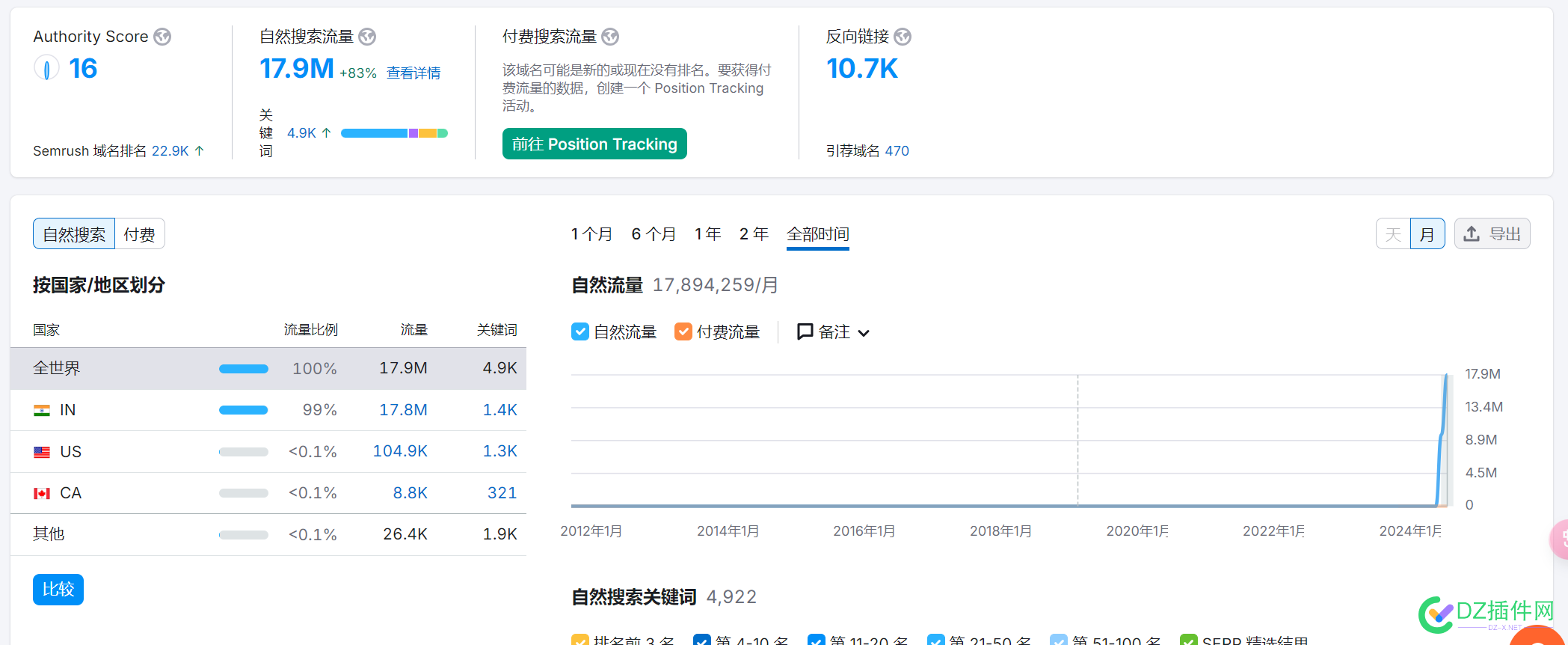Click the upload icon on 导出
The image size is (1568, 645).
1472,233
